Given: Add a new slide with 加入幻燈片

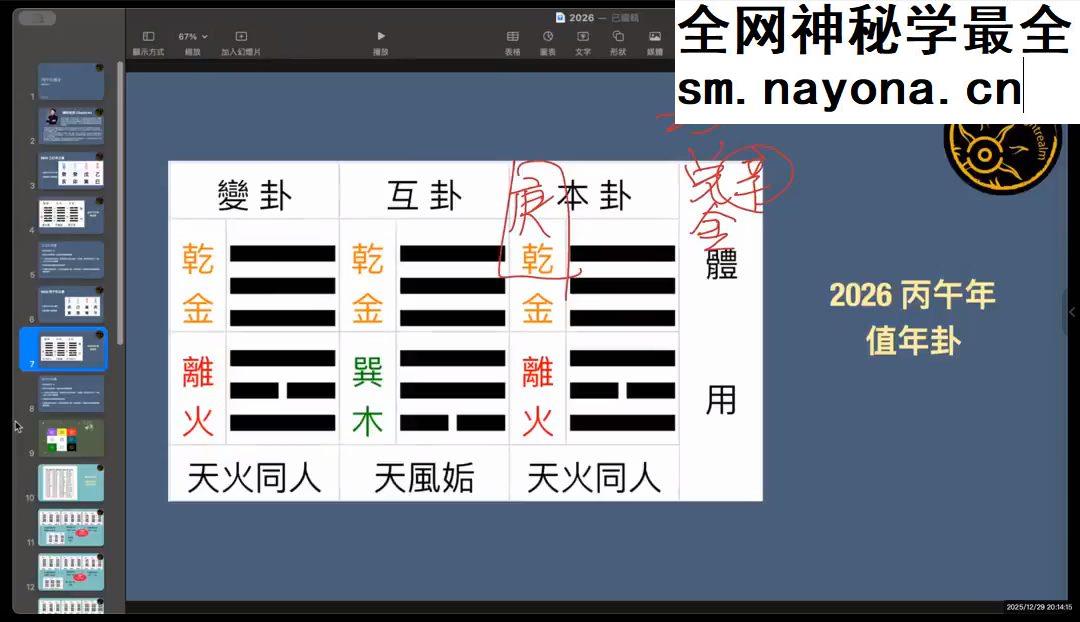Looking at the screenshot, I should 240,37.
